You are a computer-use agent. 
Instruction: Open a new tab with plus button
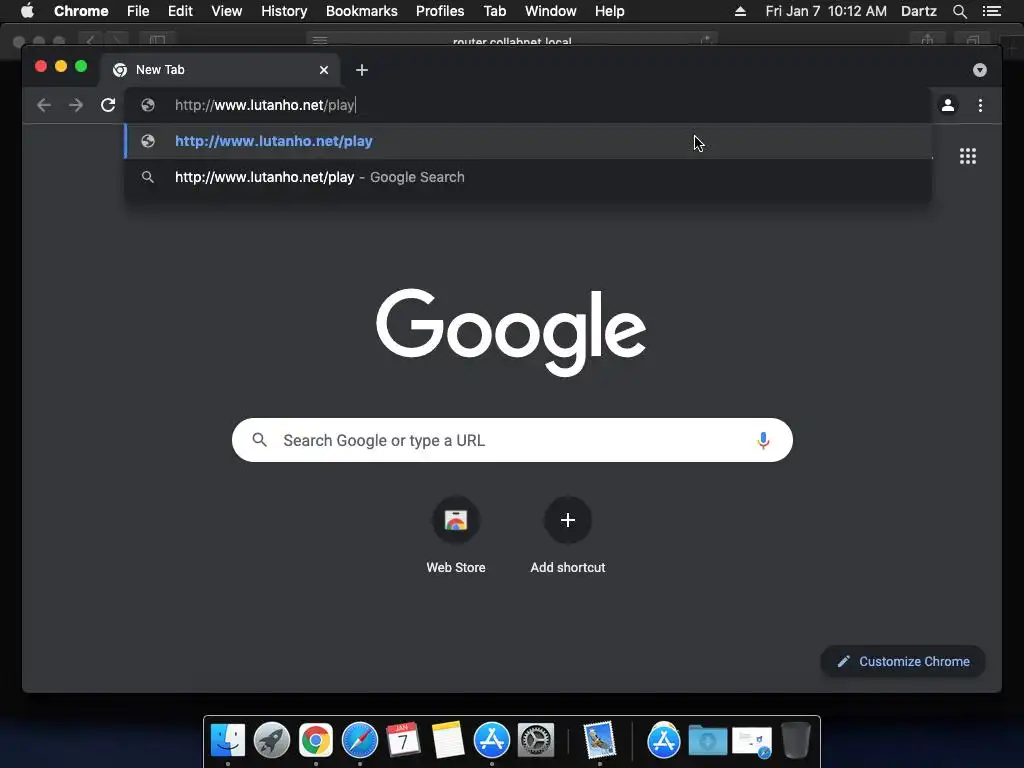[x=362, y=70]
